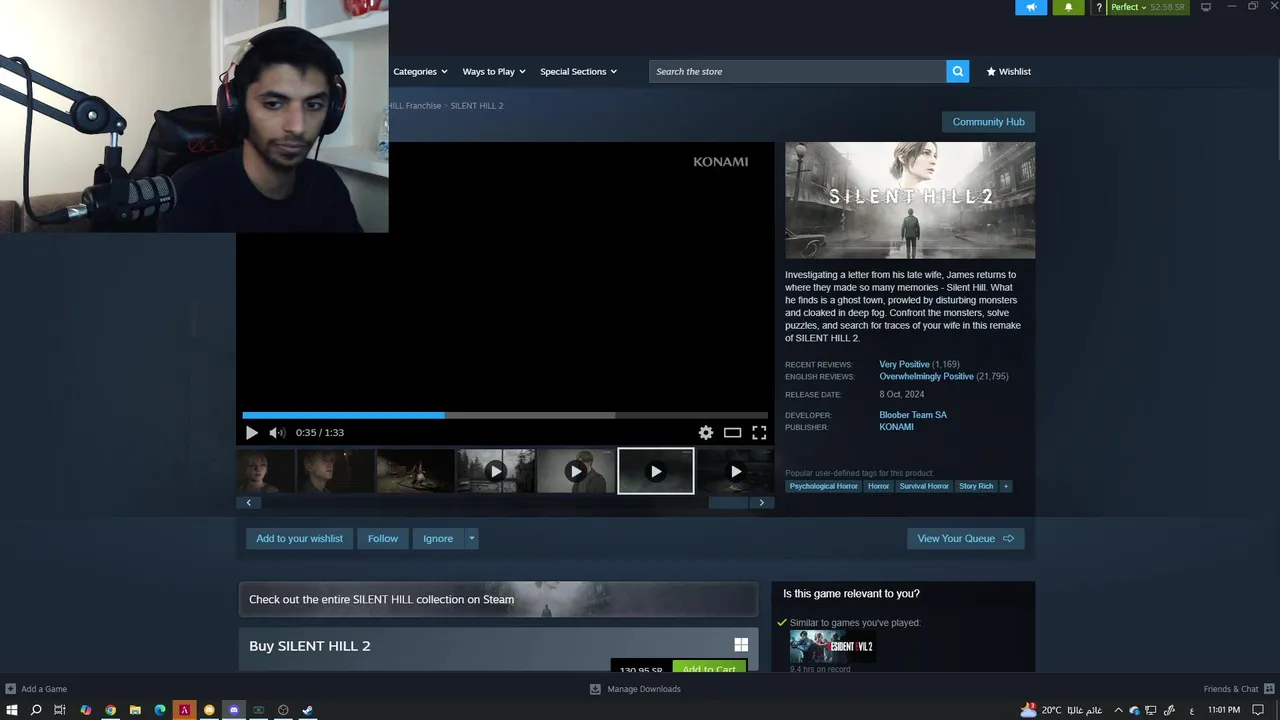Click the Ignore button
Viewport: 1280px width, 720px height.
pyautogui.click(x=438, y=539)
